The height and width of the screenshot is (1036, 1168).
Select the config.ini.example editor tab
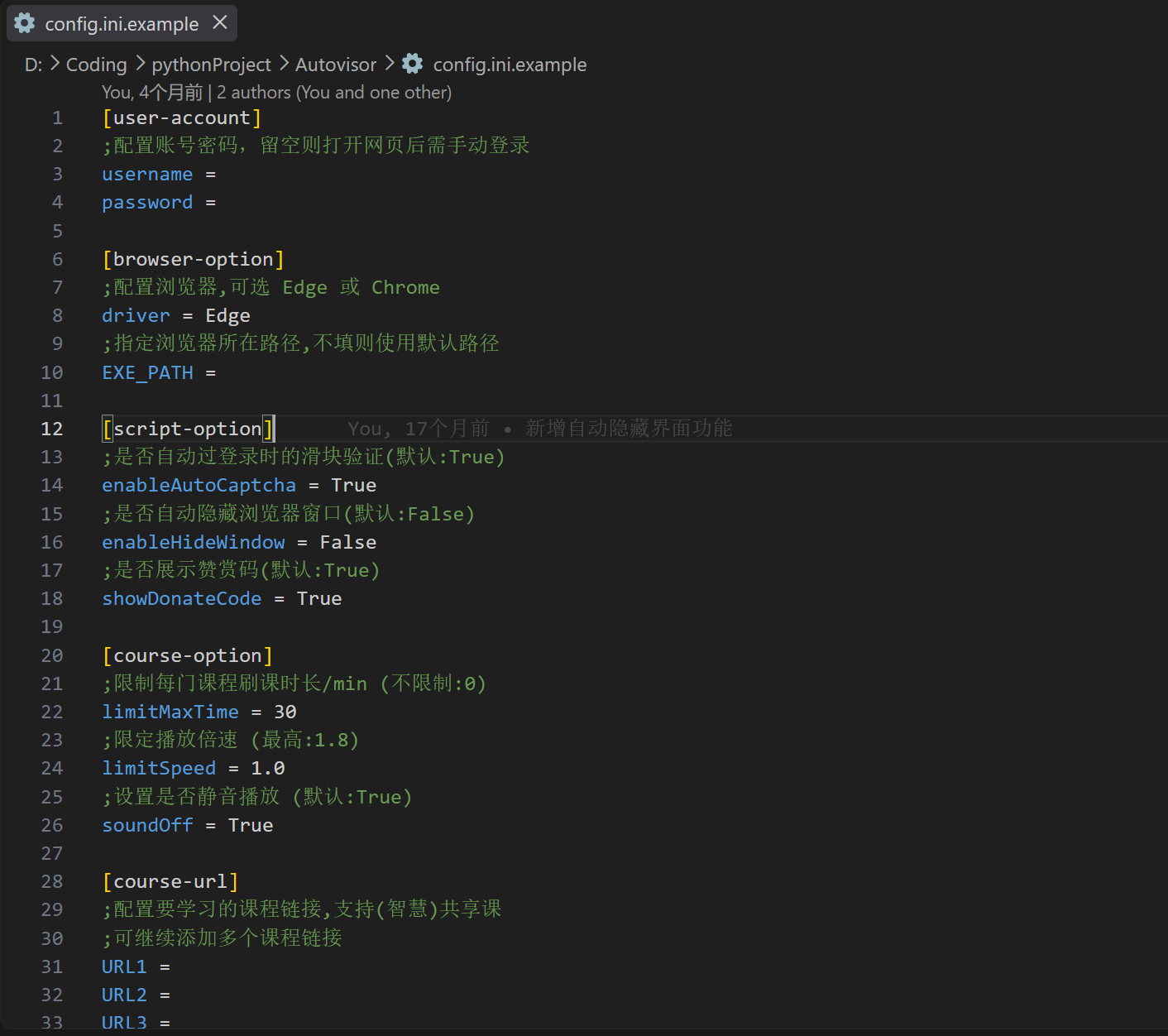coord(122,23)
